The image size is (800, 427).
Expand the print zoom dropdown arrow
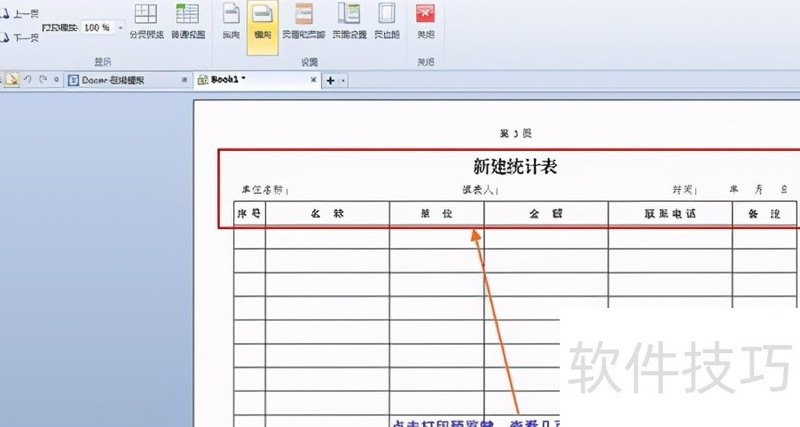pyautogui.click(x=120, y=28)
